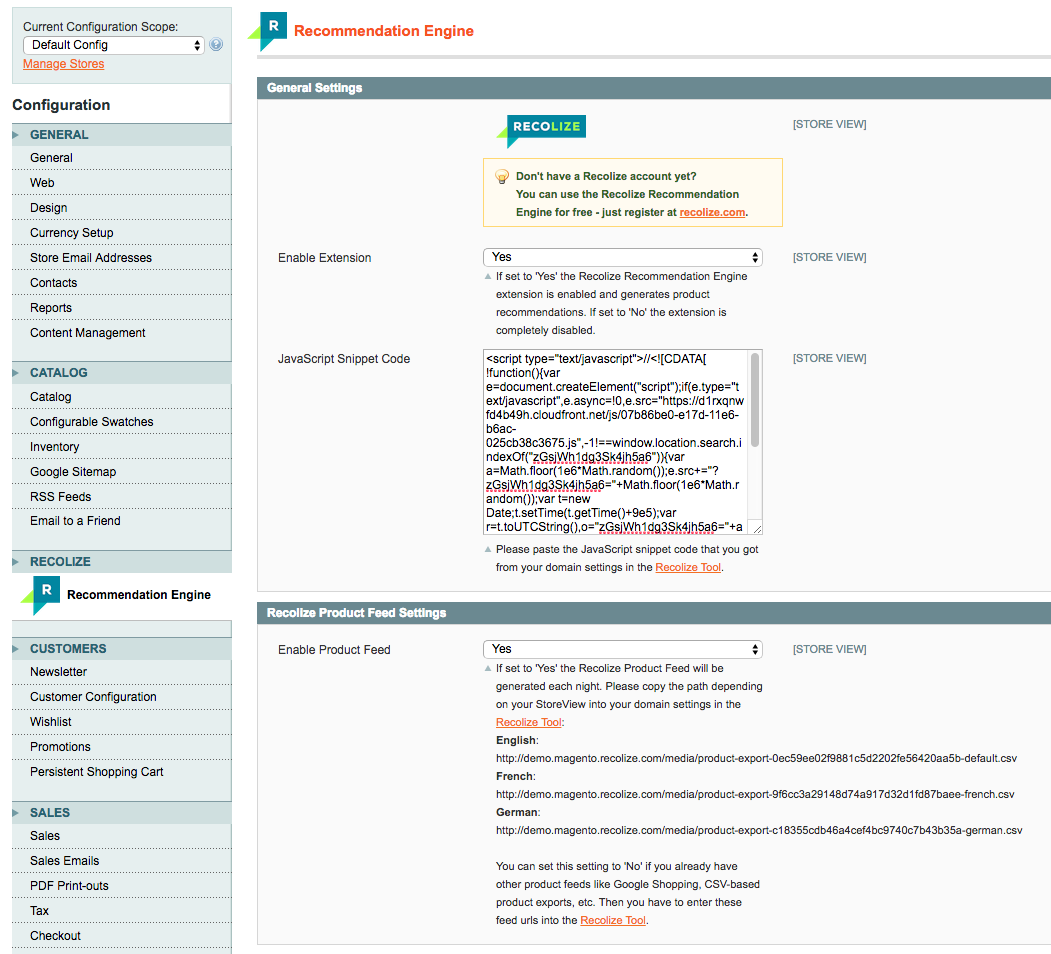
Task: Click the Recolize brand logo in General Settings
Action: (541, 130)
